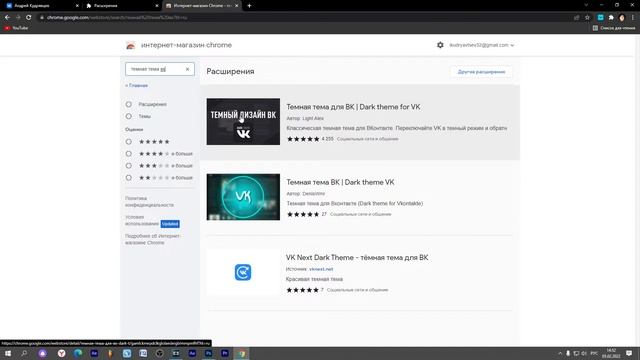The width and height of the screenshot is (640, 360).
Task: Reload the page with the refresh icon
Action: coord(29,18)
